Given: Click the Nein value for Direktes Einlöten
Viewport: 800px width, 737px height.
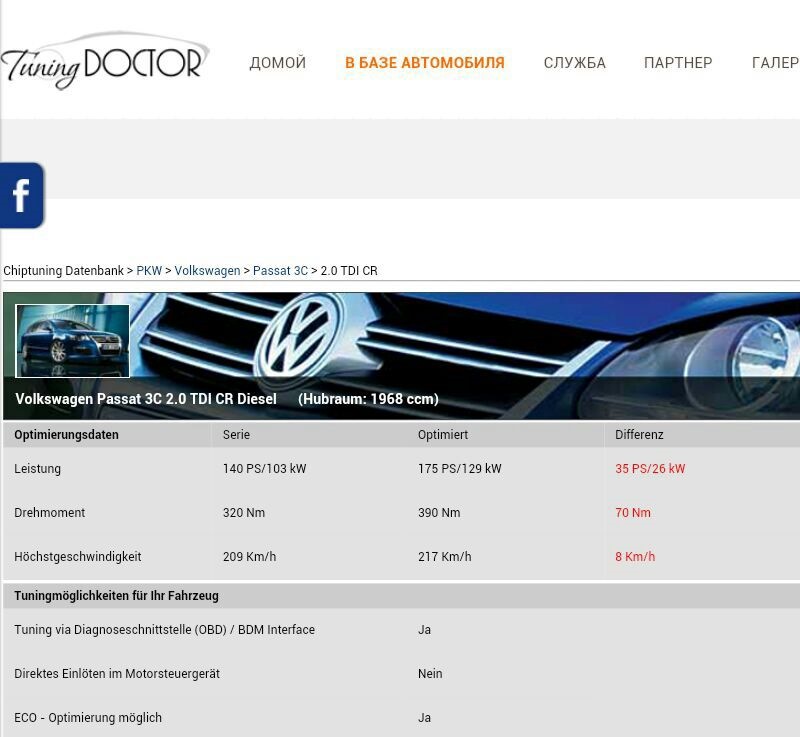Looking at the screenshot, I should tap(430, 674).
